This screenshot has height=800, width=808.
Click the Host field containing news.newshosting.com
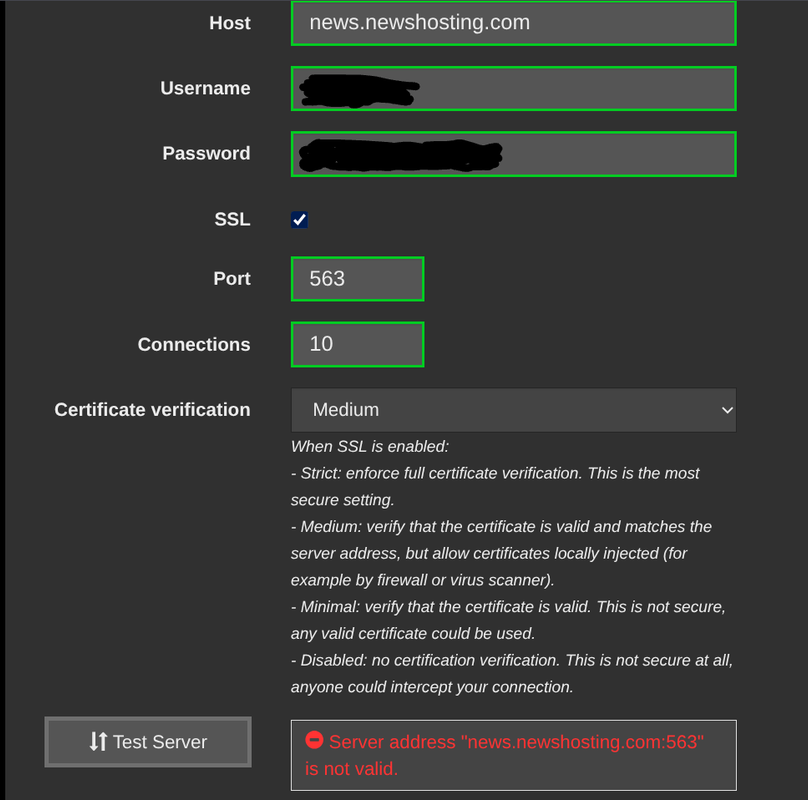coord(513,23)
